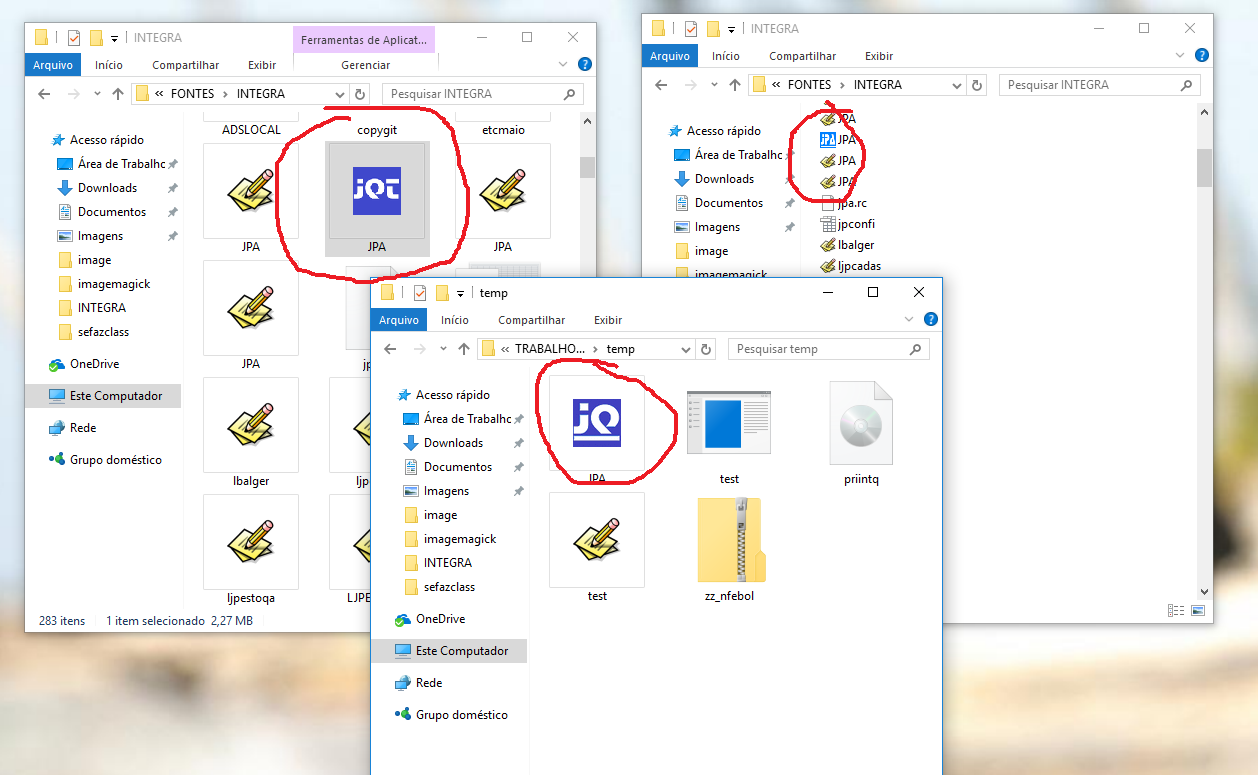Click the new folder icon in left INTEGRA title bar
1258x775 pixels.
click(96, 38)
